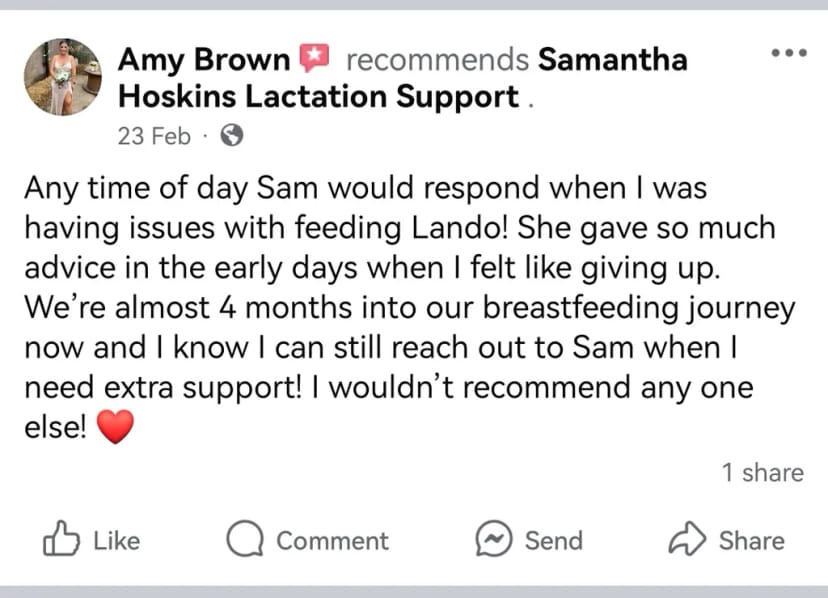Click the thumbs-up Like icon

(x=61, y=539)
